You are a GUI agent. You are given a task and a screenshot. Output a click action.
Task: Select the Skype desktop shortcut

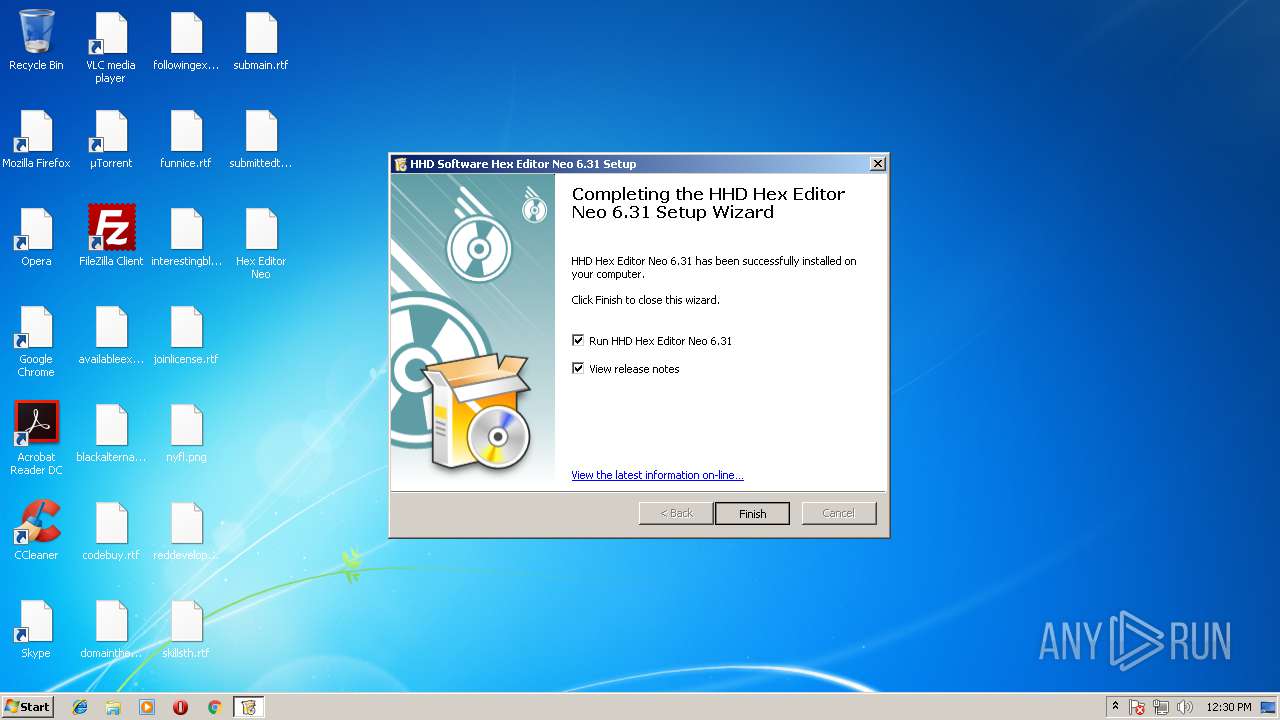click(36, 629)
